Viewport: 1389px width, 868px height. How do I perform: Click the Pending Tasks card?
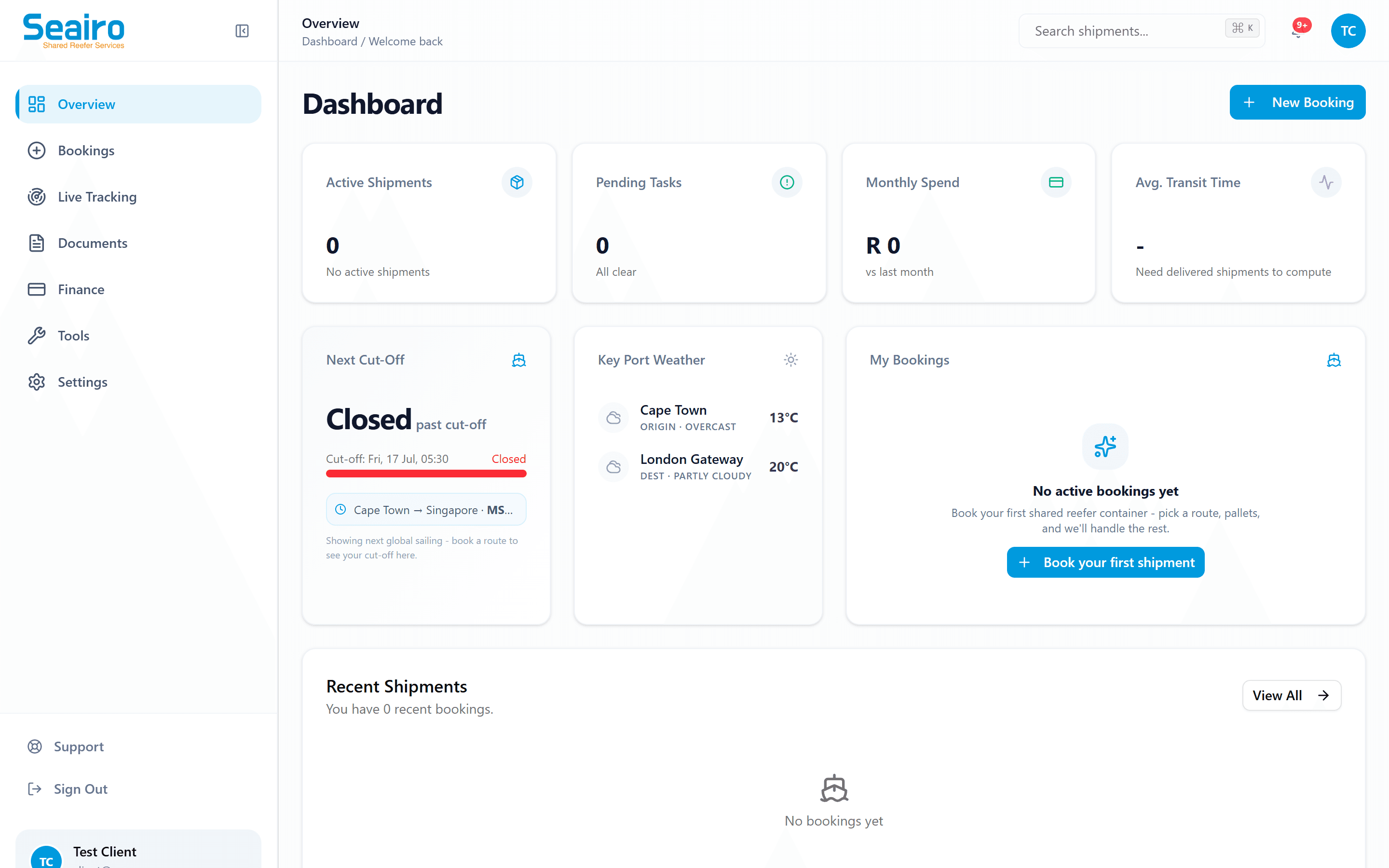699,223
